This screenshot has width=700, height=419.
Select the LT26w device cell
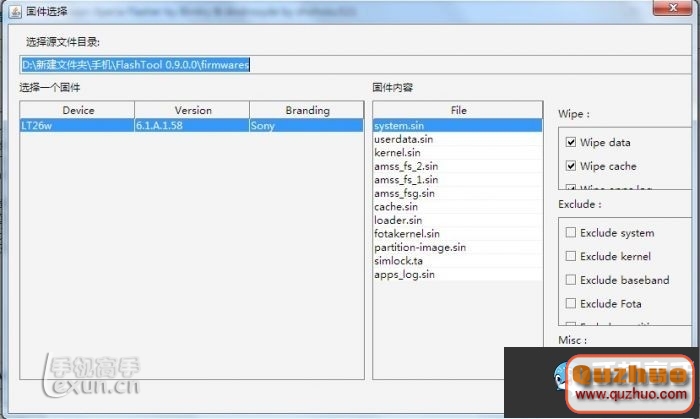77,125
